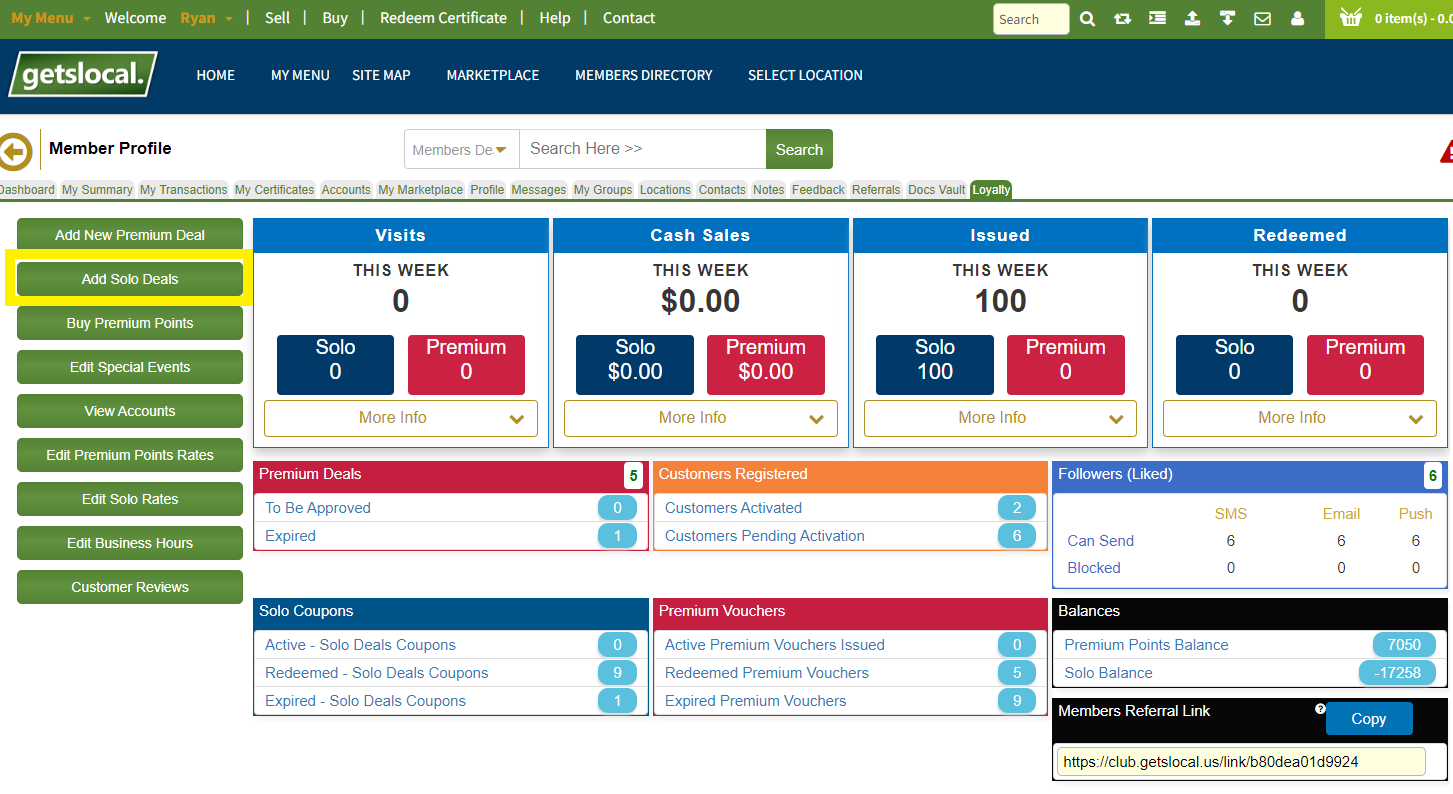The height and width of the screenshot is (794, 1453).
Task: Open the Docs Vault tab
Action: (x=937, y=190)
